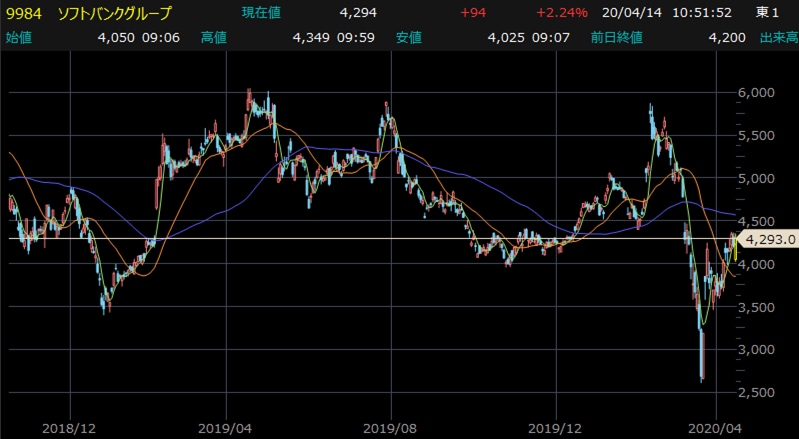Click the stock code 9984

coord(24,14)
